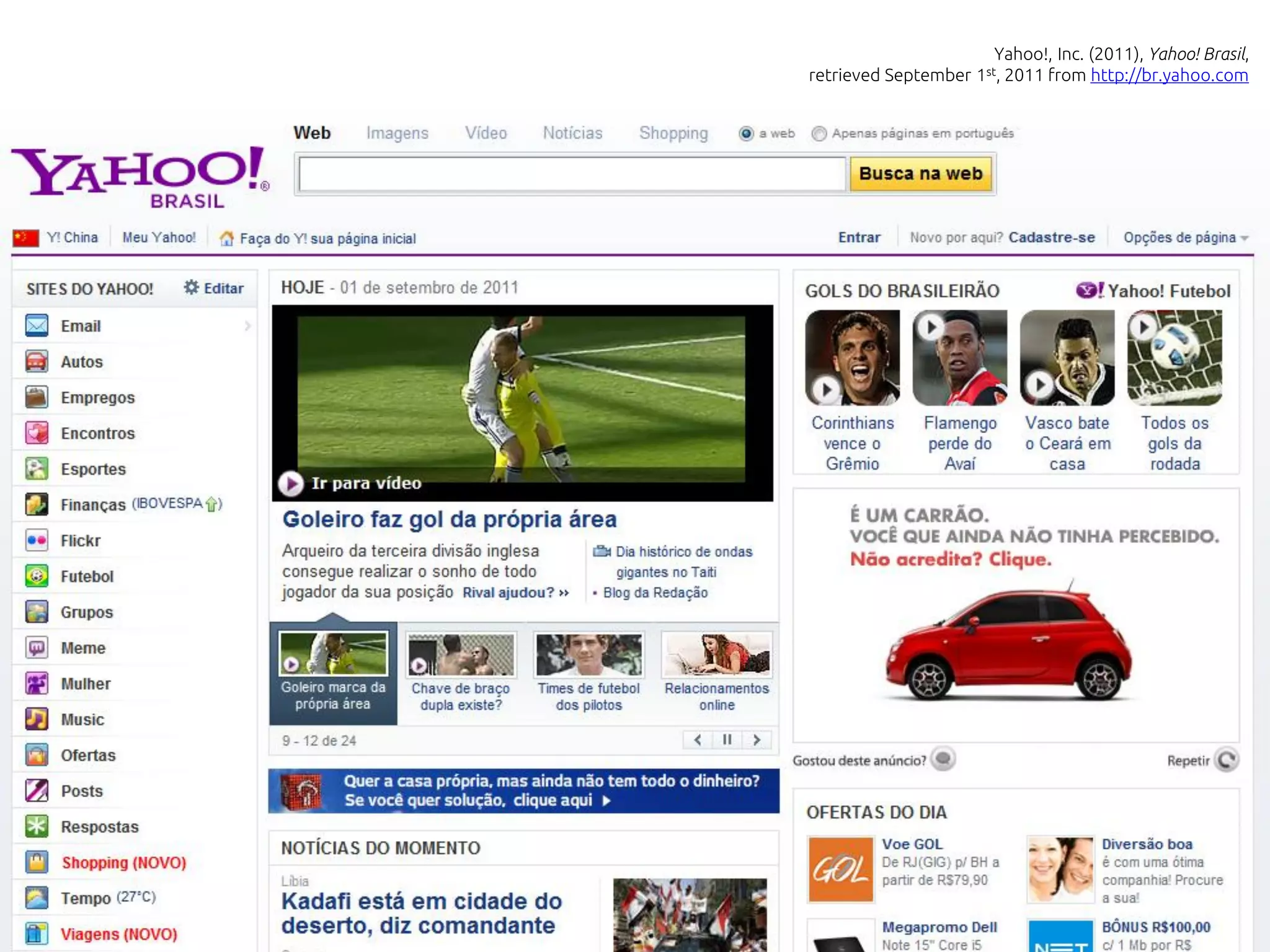Click the Mulher icon
1270x952 pixels.
pyautogui.click(x=37, y=684)
